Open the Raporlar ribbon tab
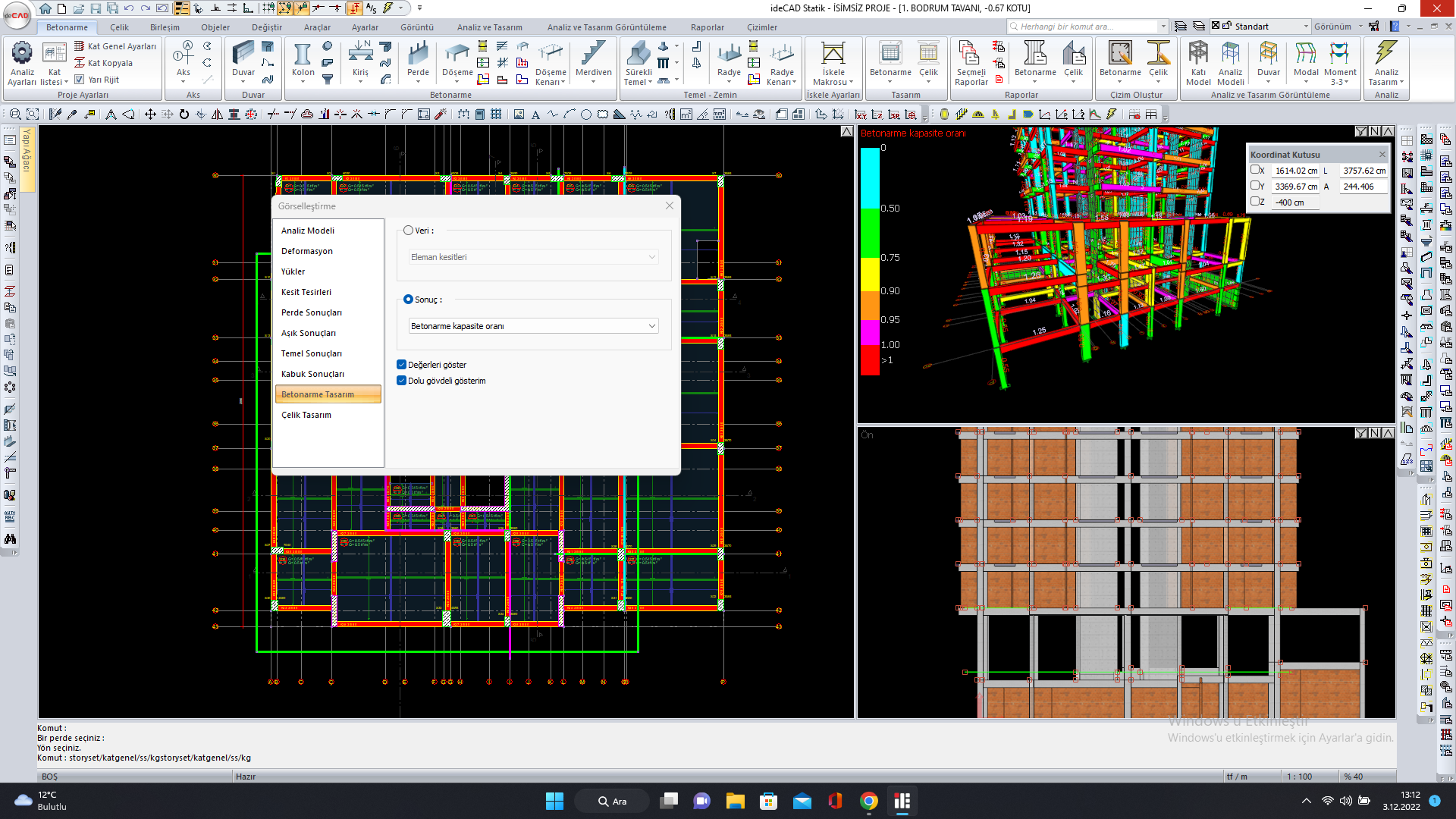Image resolution: width=1456 pixels, height=819 pixels. coord(707,27)
